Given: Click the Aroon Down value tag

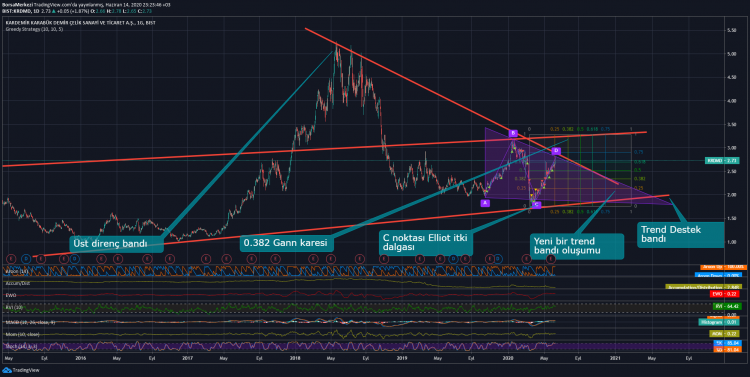Looking at the screenshot, I should click(717, 276).
